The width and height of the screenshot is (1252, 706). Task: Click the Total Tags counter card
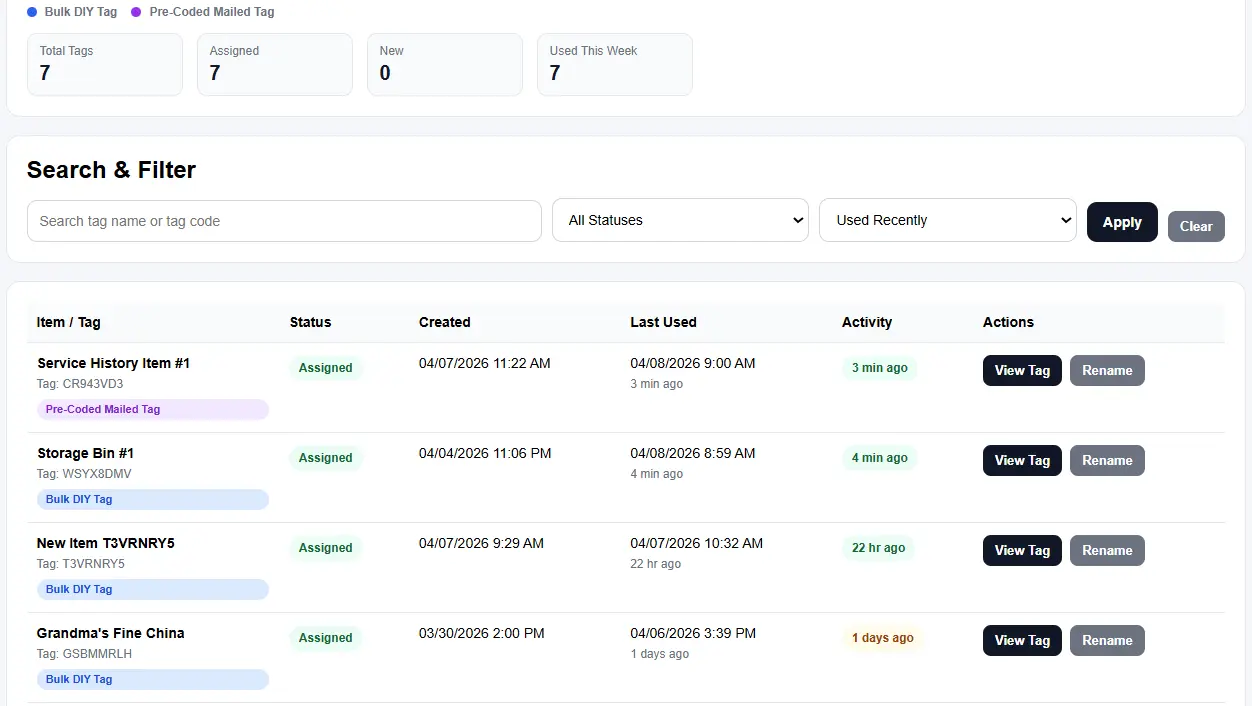coord(104,64)
